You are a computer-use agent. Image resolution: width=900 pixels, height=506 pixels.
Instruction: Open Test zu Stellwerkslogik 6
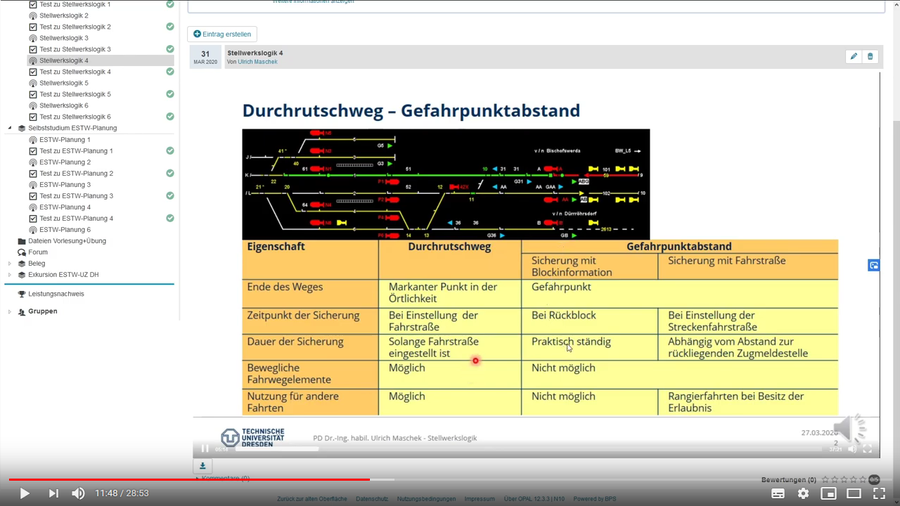(75, 116)
